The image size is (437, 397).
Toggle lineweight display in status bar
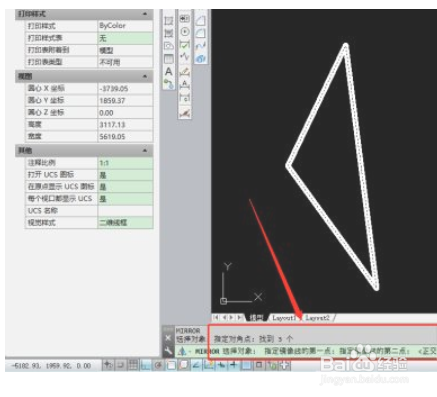tap(234, 365)
